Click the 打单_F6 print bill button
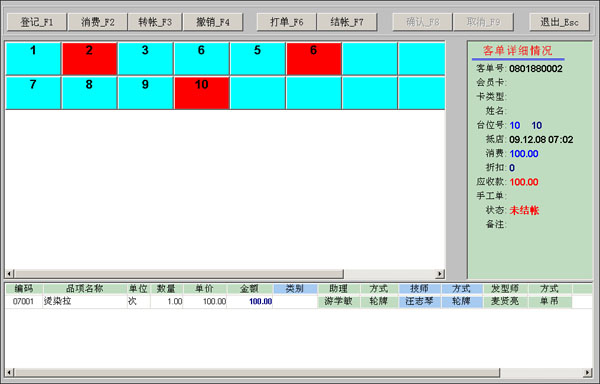 pos(286,22)
